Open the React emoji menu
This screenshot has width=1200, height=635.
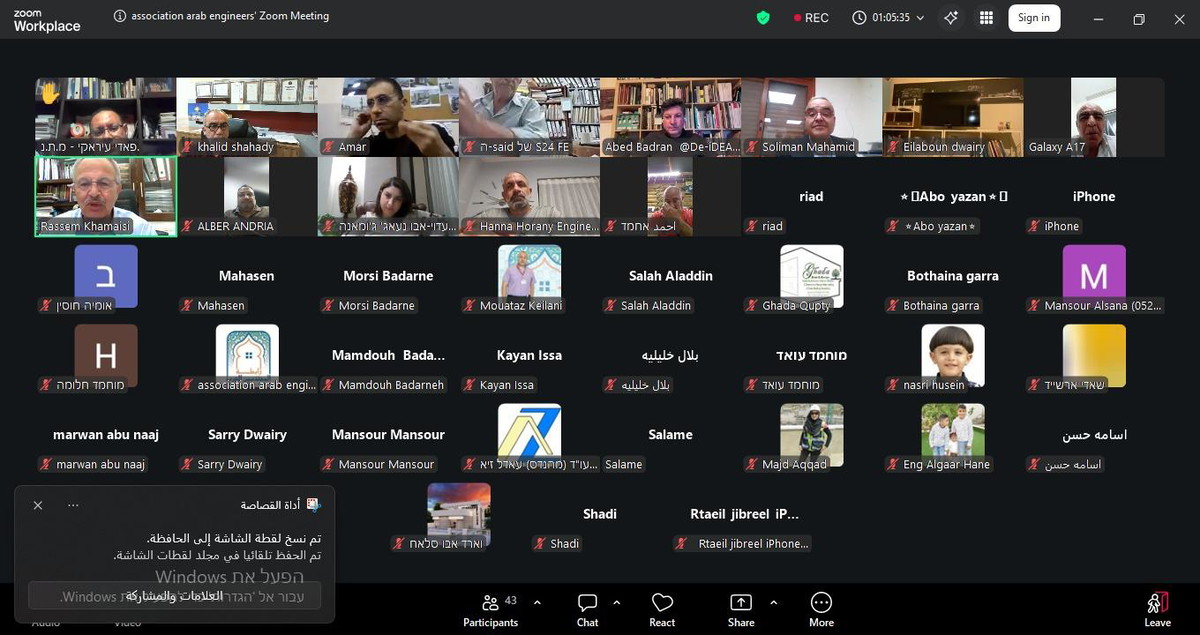[x=662, y=610]
